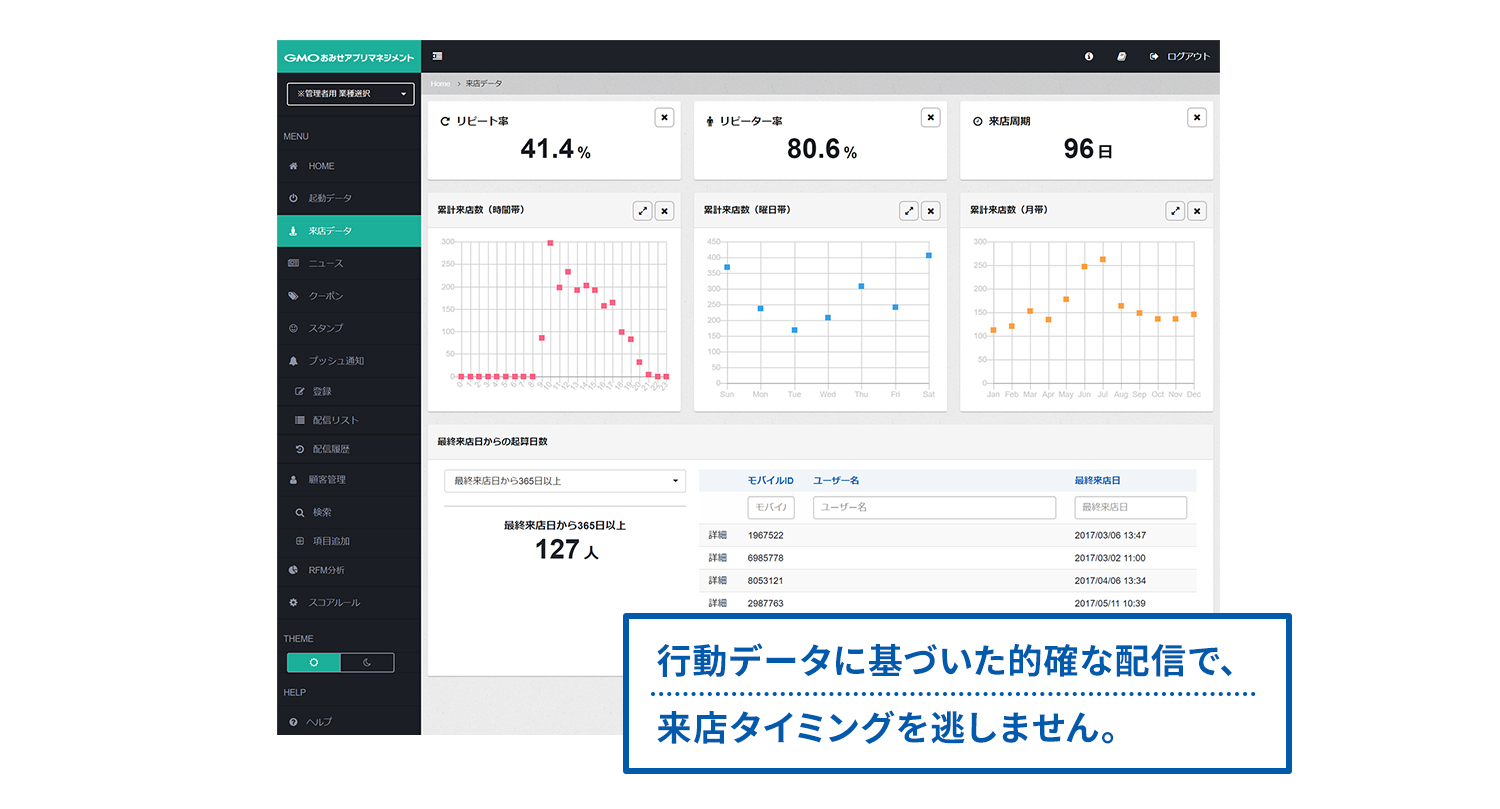Expand the 累計来店数（時間帯）chart

coord(642,211)
